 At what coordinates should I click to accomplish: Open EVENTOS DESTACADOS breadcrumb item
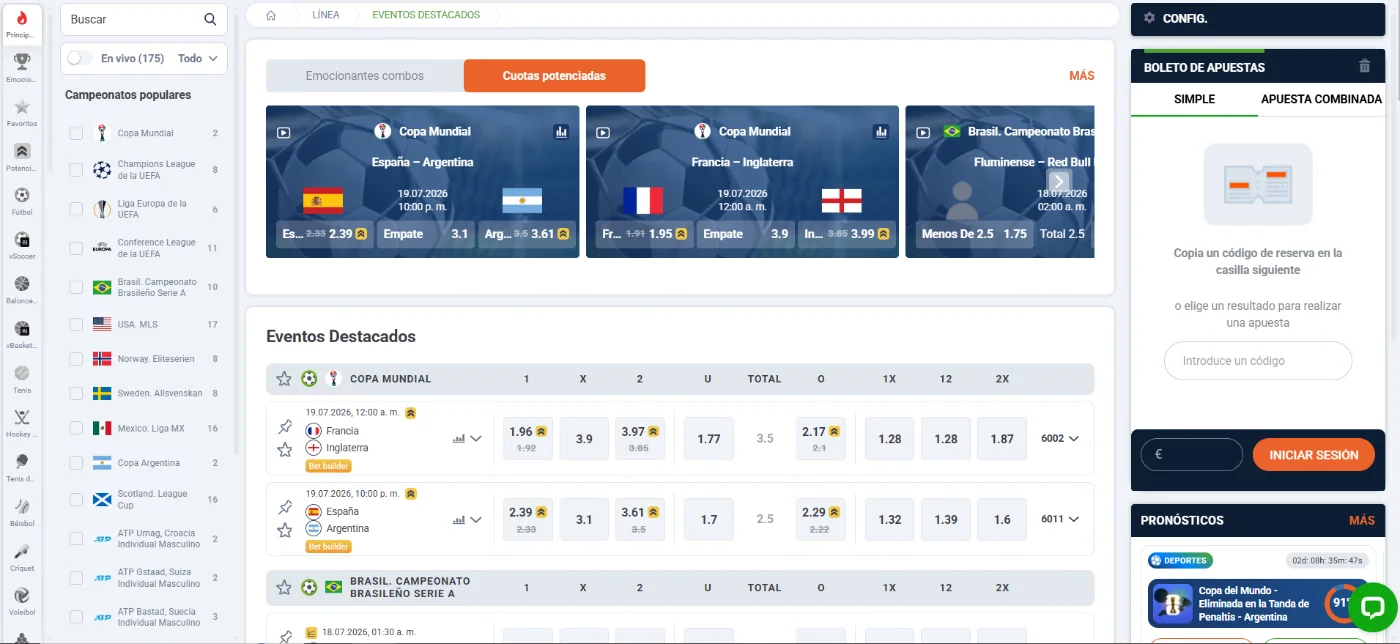click(x=426, y=15)
